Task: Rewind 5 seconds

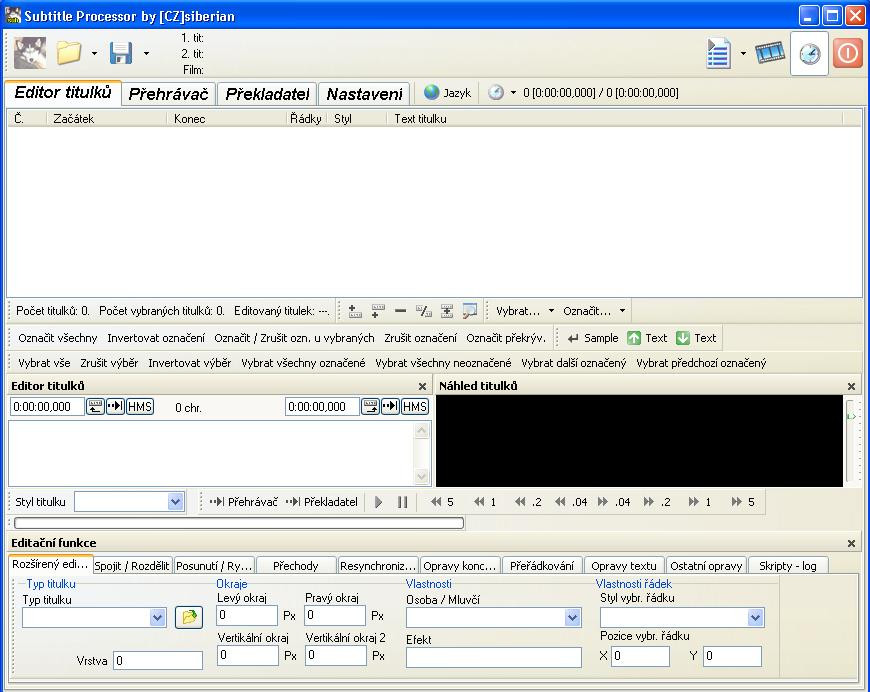Action: pos(442,502)
